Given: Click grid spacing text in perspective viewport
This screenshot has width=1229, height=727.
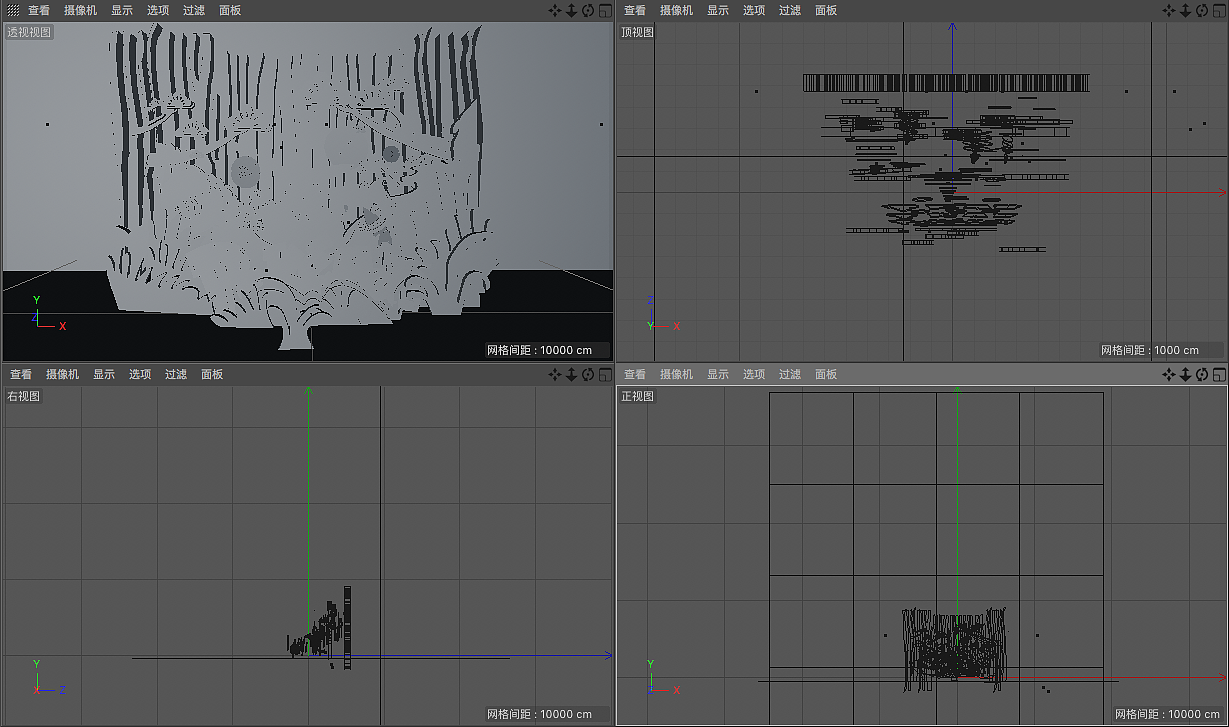Looking at the screenshot, I should tap(540, 350).
